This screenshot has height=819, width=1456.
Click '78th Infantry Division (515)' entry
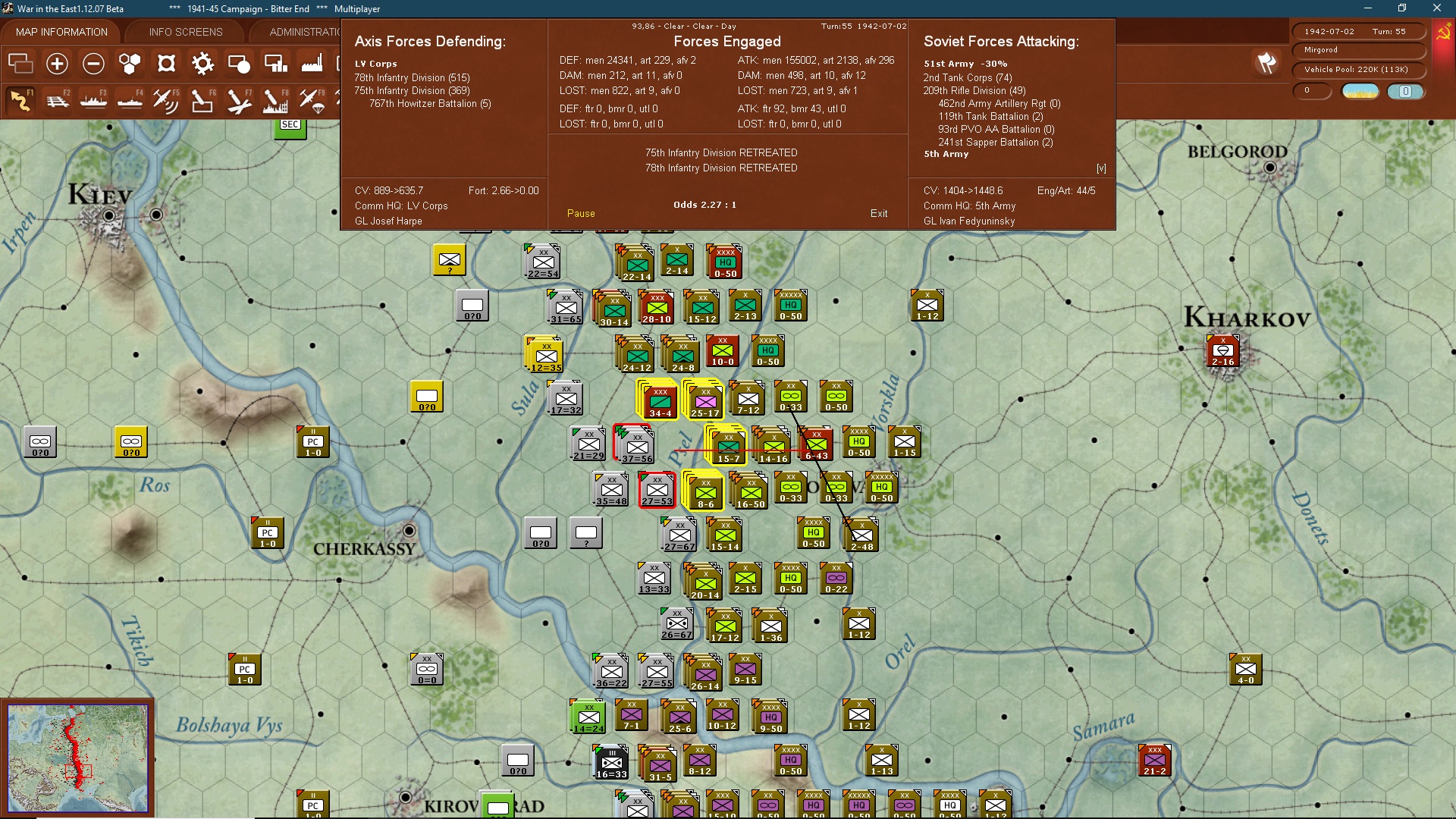point(412,78)
